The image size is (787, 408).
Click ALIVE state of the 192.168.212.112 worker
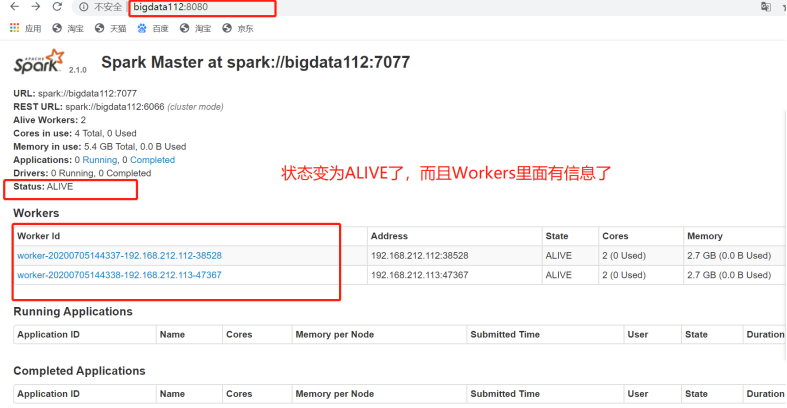[559, 256]
